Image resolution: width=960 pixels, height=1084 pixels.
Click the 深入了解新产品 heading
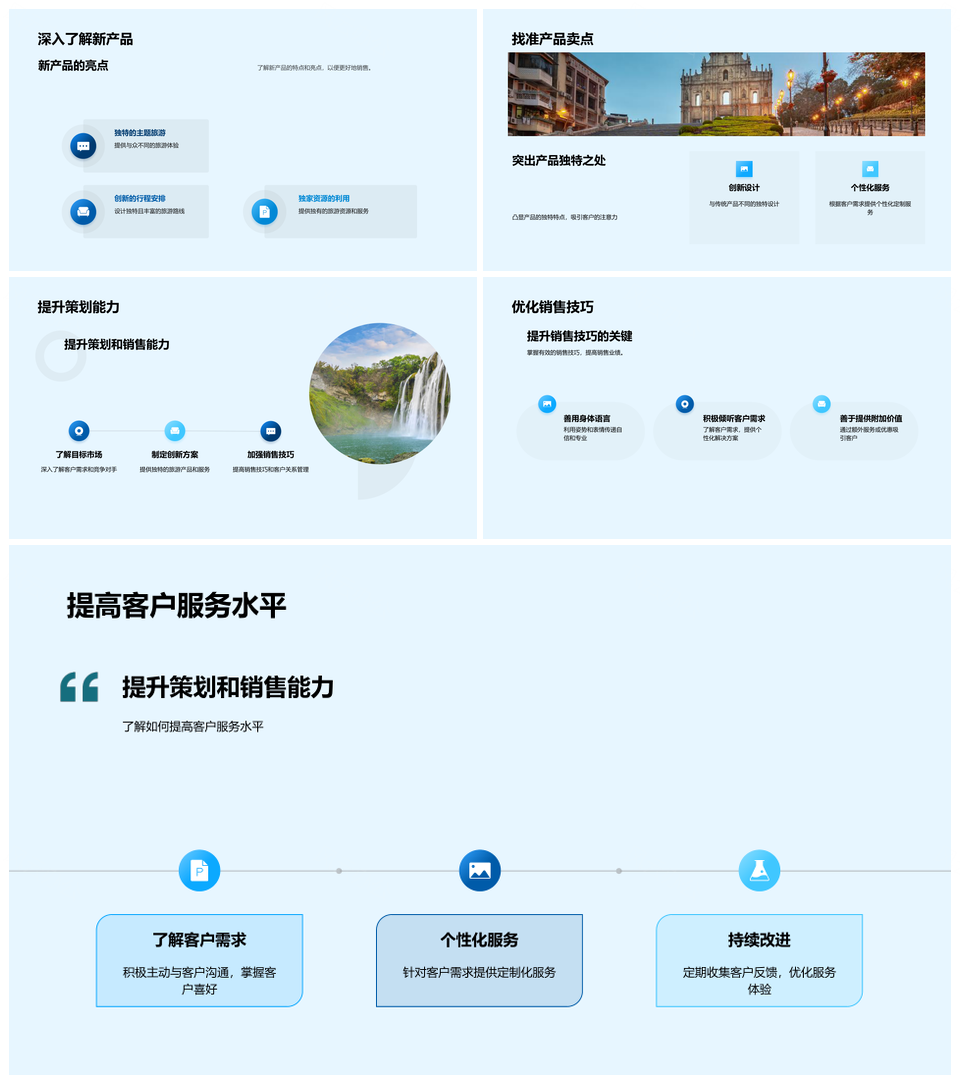[x=85, y=39]
